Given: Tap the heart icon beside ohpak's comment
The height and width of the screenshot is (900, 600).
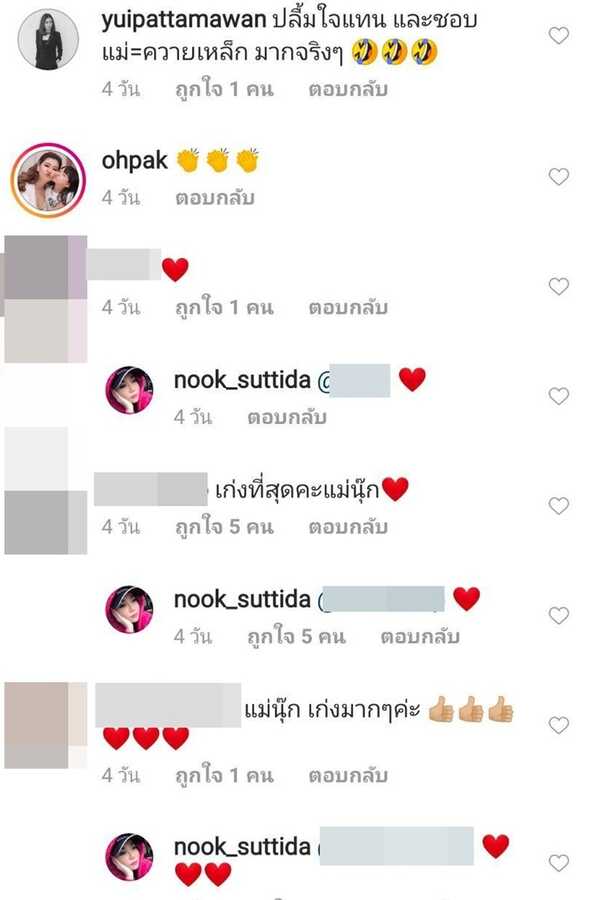Looking at the screenshot, I should 559,176.
